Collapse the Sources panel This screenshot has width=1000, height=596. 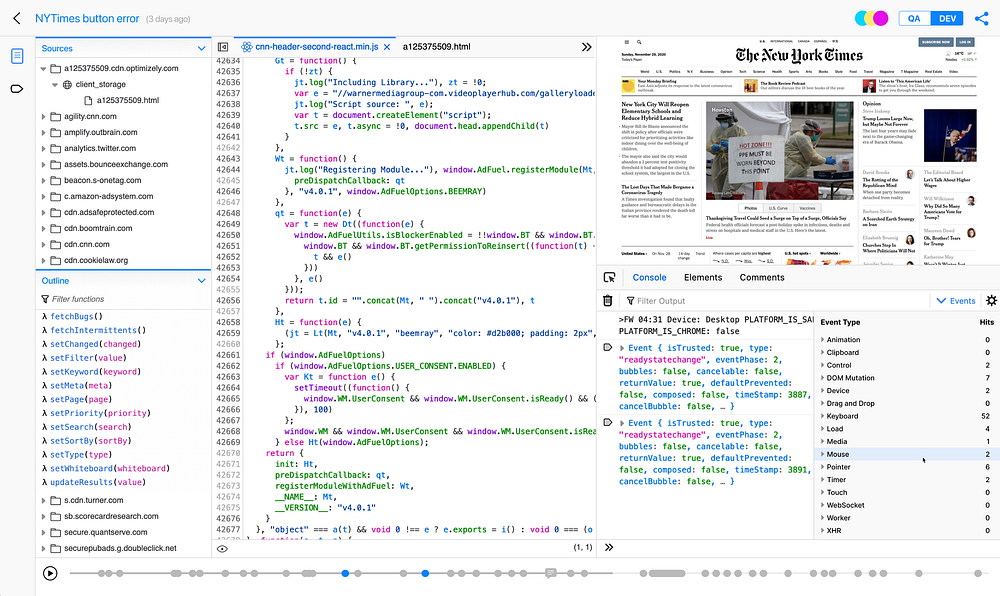coord(202,48)
